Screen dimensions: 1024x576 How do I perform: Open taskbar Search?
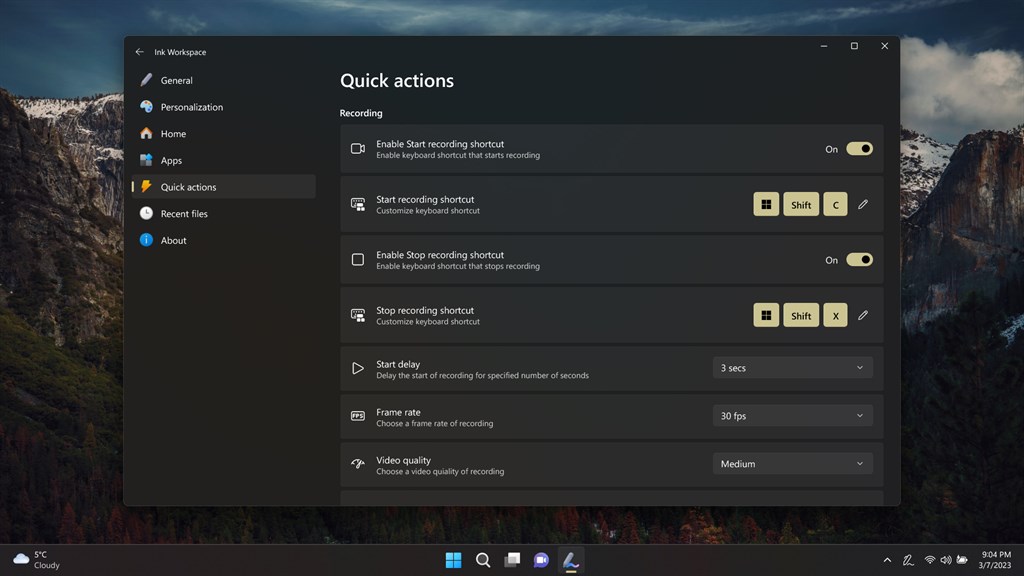tap(483, 560)
